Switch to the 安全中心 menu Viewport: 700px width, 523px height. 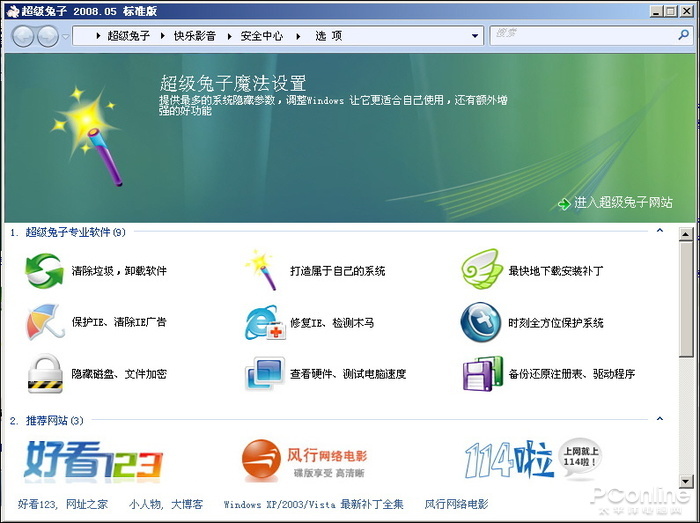click(261, 36)
